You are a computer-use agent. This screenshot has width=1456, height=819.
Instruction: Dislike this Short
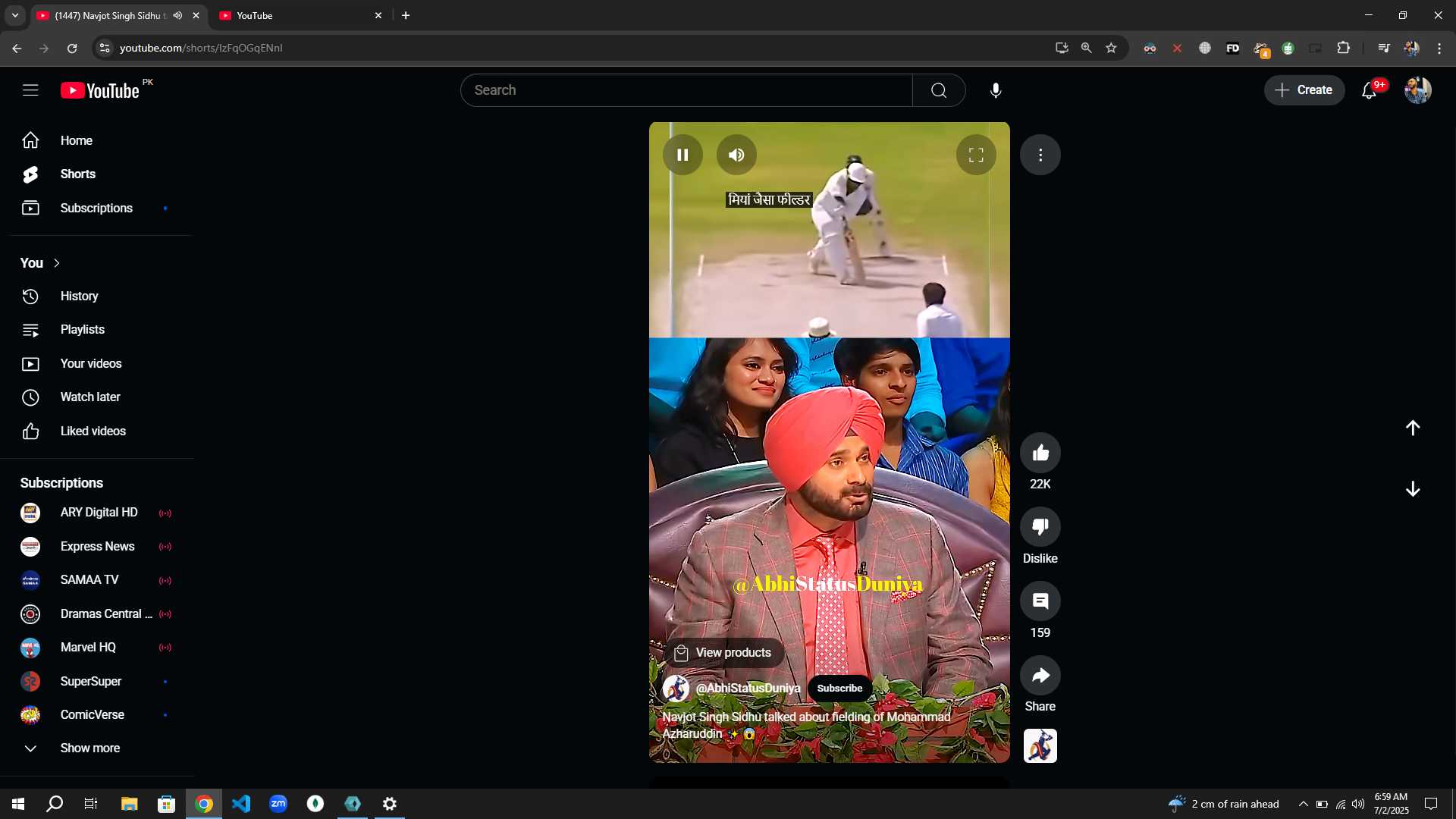click(x=1040, y=526)
